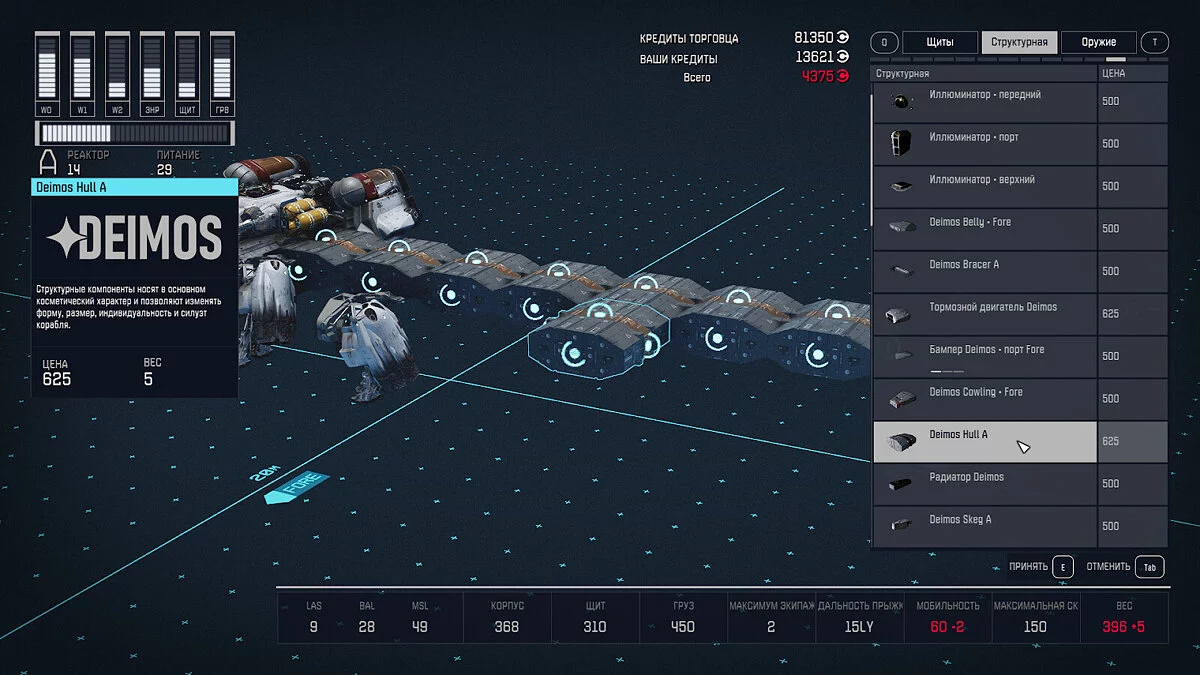Pick the Радиатор Deimos part icon

(x=898, y=484)
